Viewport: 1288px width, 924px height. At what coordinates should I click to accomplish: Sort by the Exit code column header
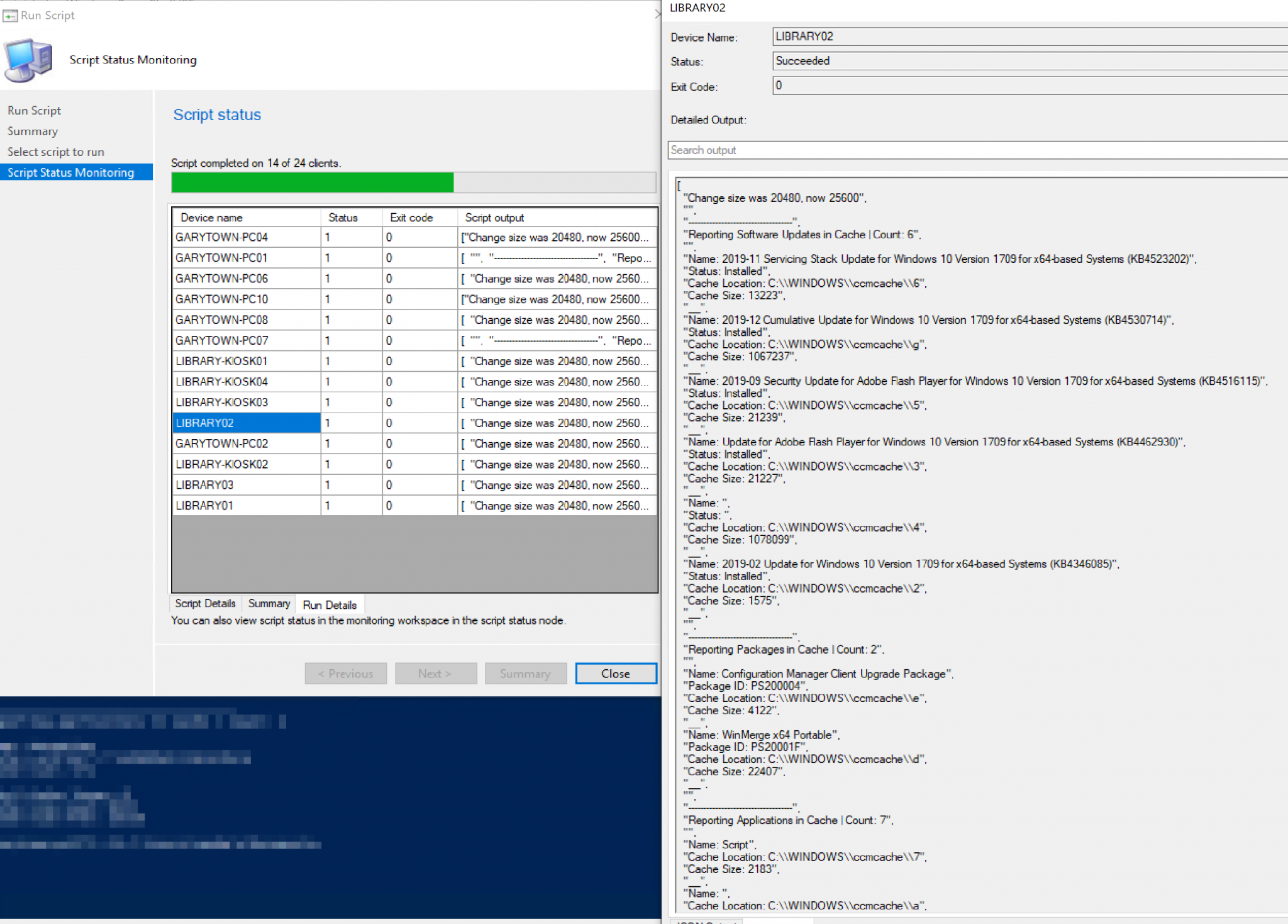click(411, 217)
